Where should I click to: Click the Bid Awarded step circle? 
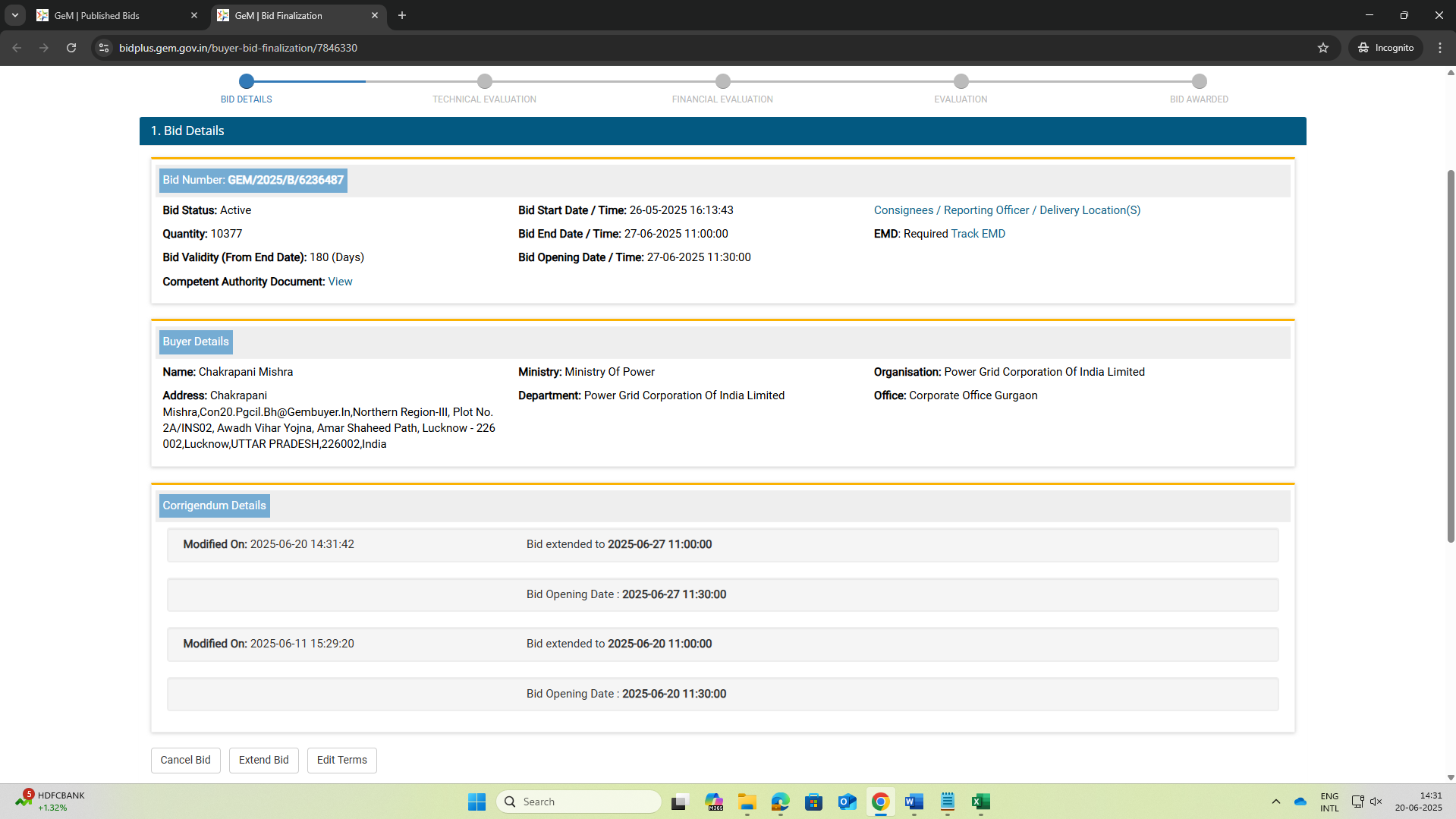point(1199,81)
